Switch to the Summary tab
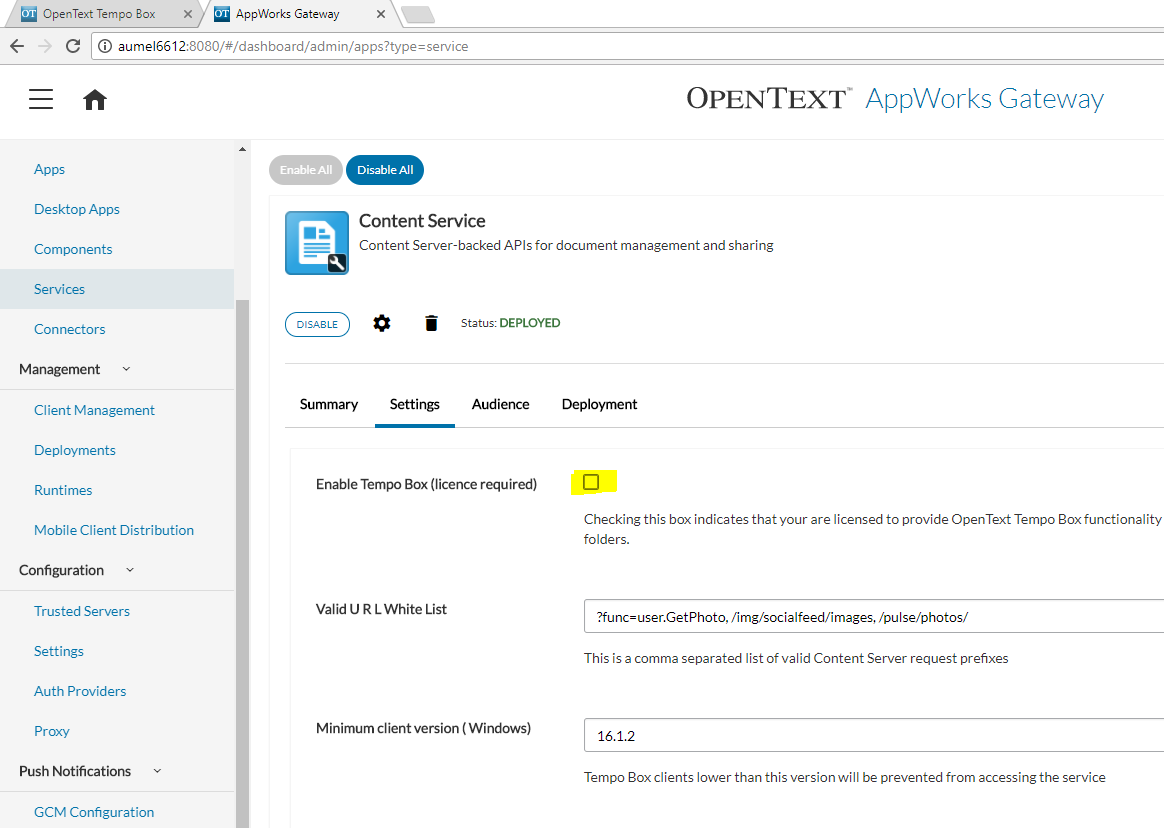Image resolution: width=1164 pixels, height=828 pixels. (329, 404)
